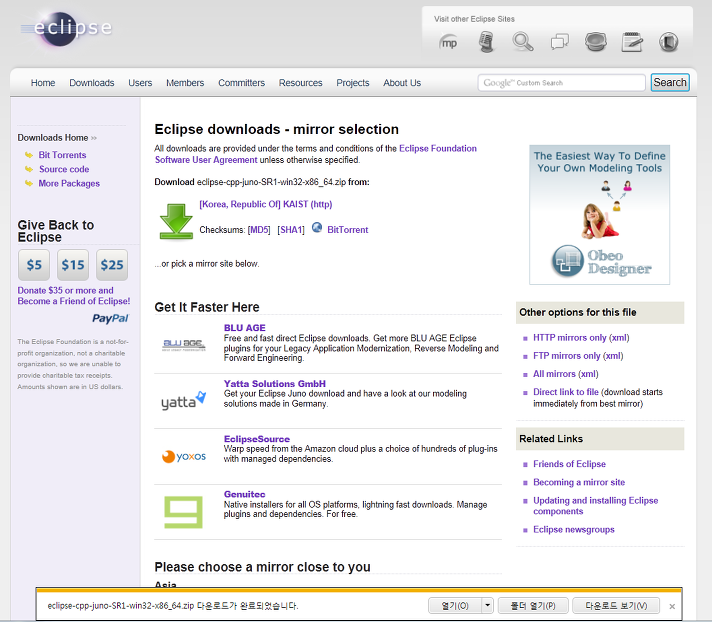Image resolution: width=712 pixels, height=622 pixels.
Task: Open the MD5 checksum link
Action: click(x=259, y=230)
